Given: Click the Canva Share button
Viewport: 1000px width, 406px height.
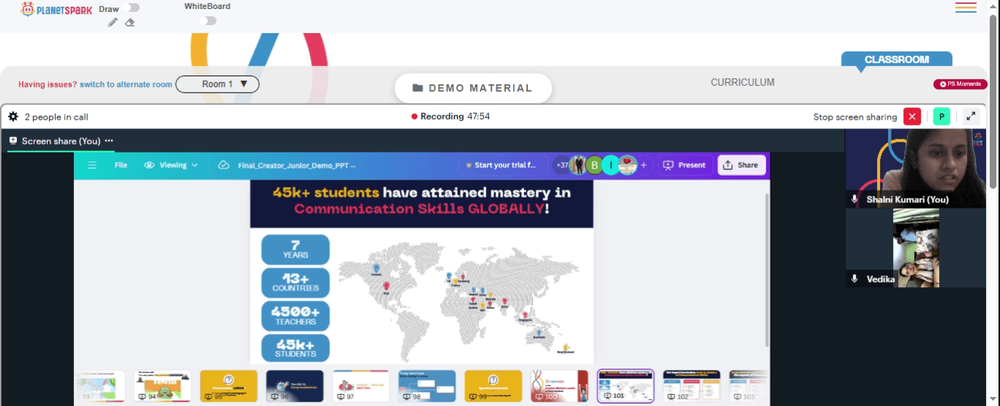Looking at the screenshot, I should pyautogui.click(x=741, y=165).
